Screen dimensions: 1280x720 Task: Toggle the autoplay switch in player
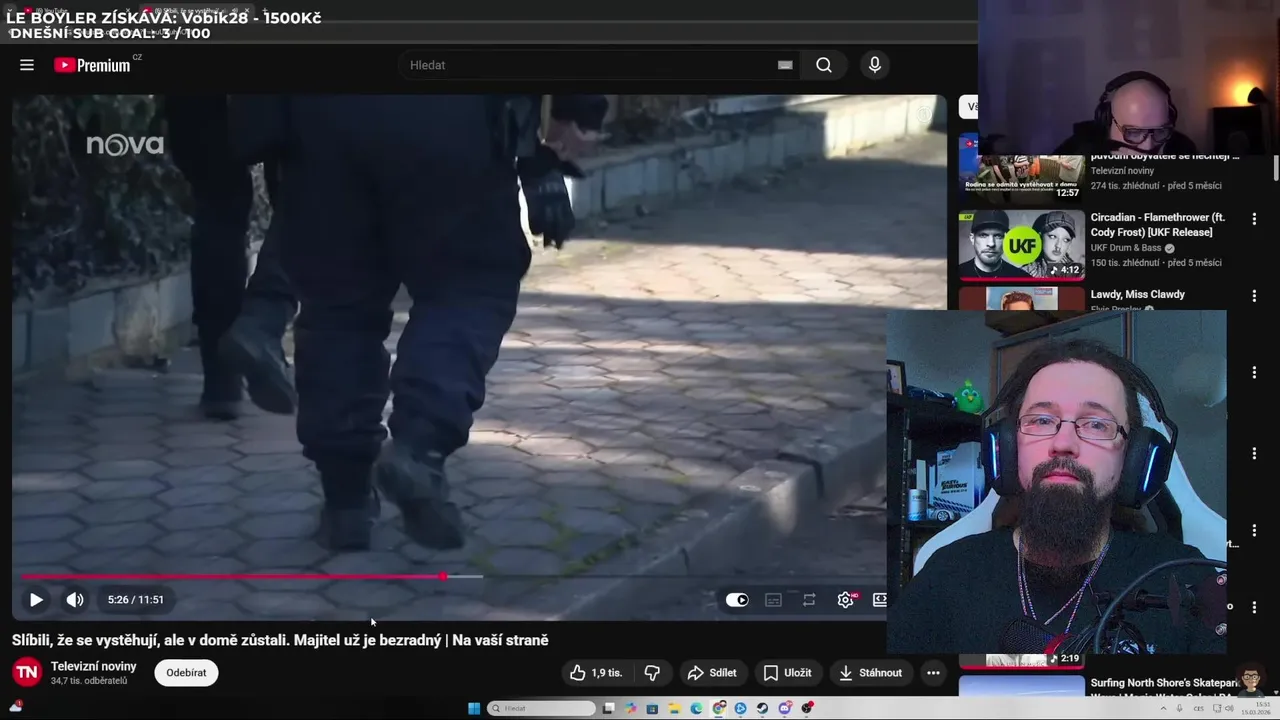tap(737, 600)
